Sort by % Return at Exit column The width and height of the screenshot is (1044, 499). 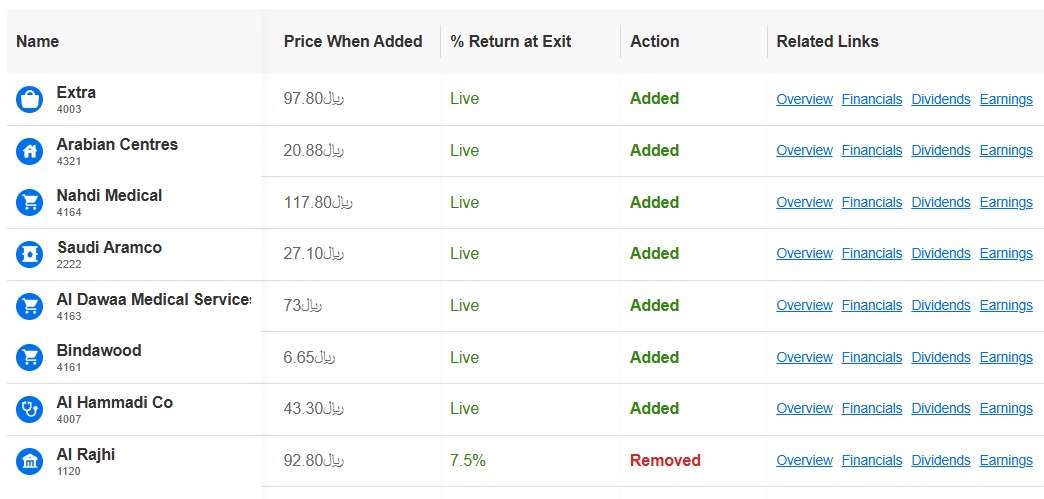511,41
